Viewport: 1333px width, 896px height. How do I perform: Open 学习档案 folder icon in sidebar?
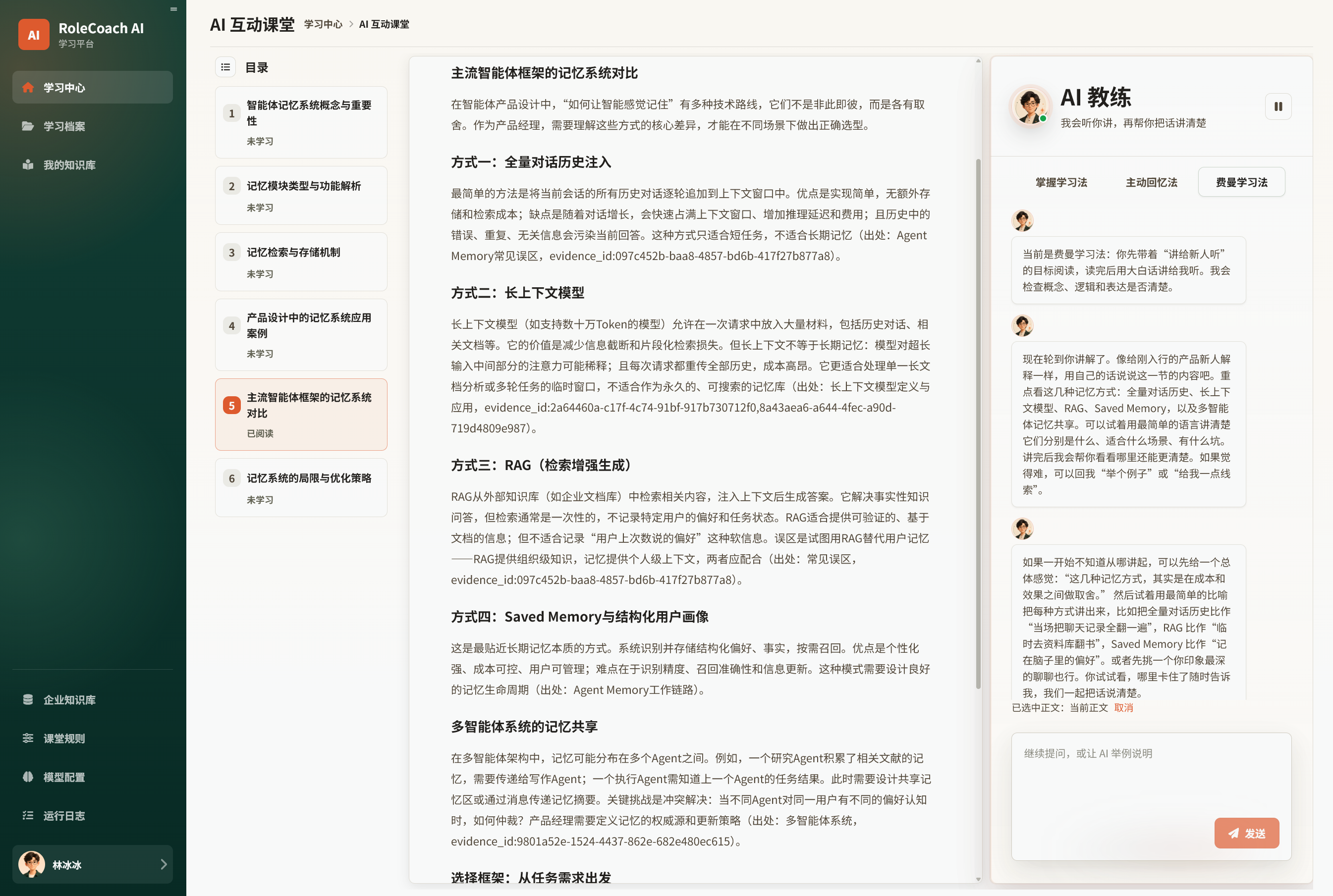click(x=28, y=126)
